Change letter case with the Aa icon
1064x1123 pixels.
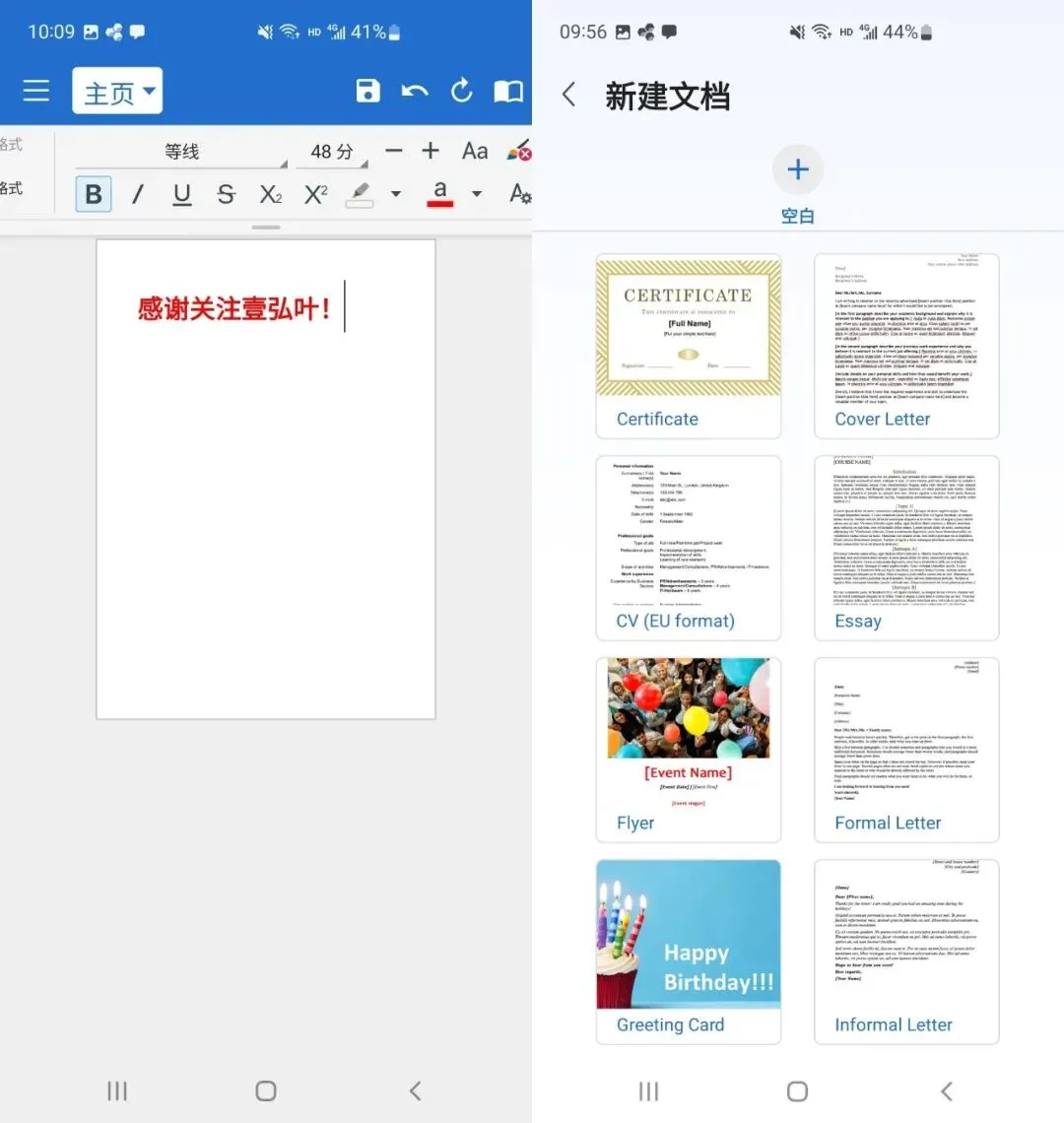[474, 151]
